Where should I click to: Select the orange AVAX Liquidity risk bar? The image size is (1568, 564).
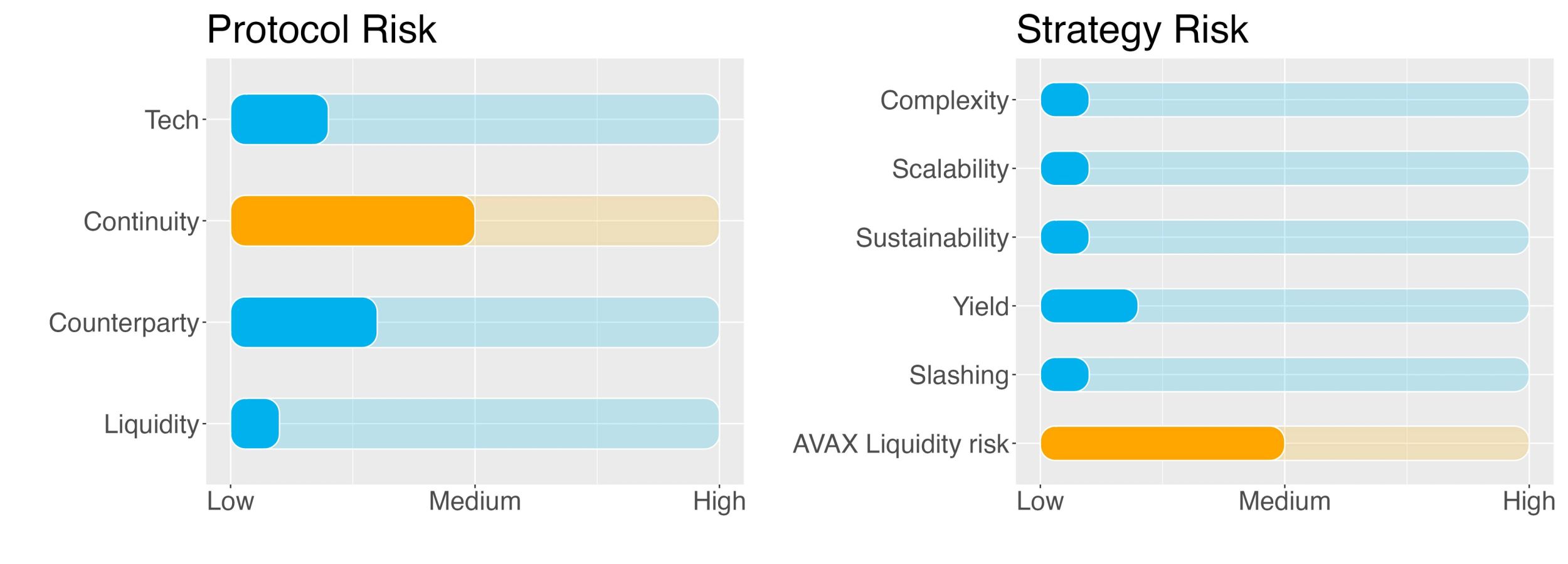pyautogui.click(x=1162, y=444)
